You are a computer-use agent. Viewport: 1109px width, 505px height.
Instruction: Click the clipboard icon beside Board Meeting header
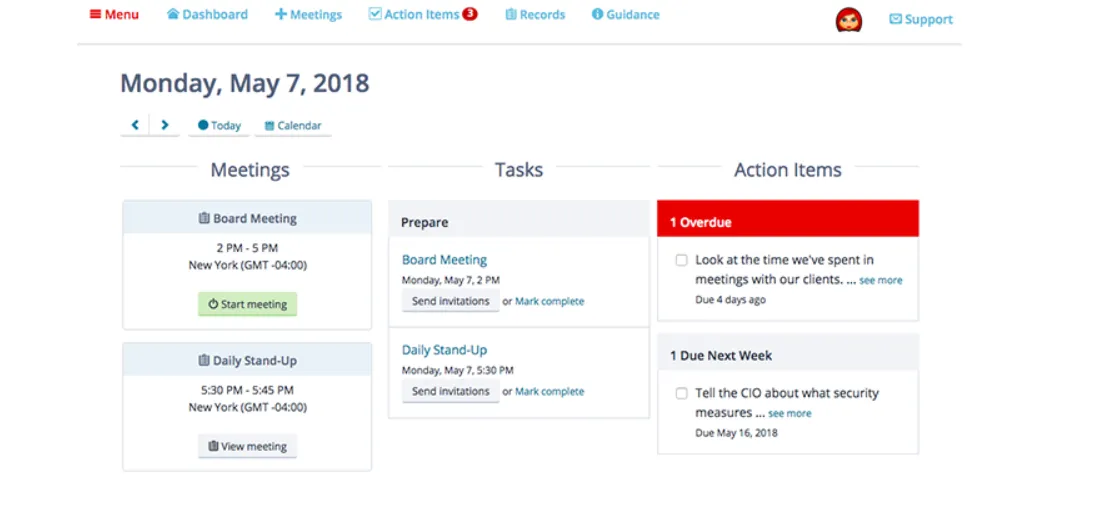pos(204,219)
